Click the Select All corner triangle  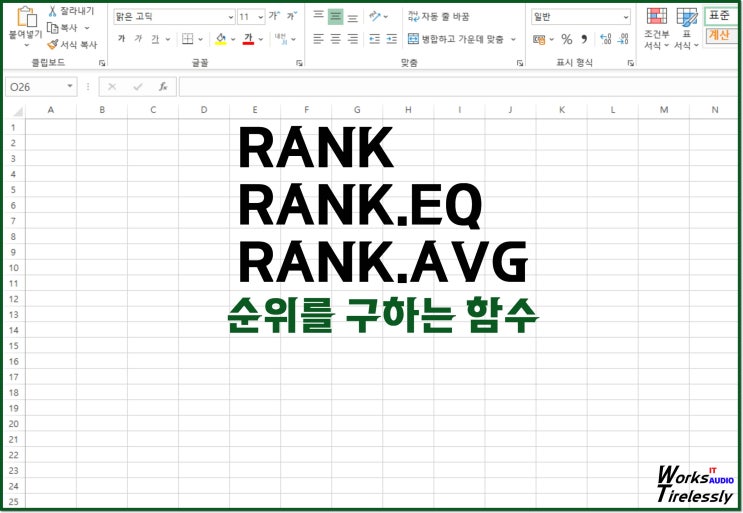(17, 111)
